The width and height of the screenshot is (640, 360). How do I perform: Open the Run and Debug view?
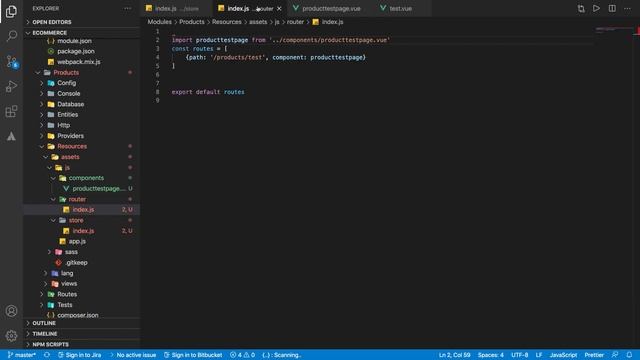[x=11, y=87]
